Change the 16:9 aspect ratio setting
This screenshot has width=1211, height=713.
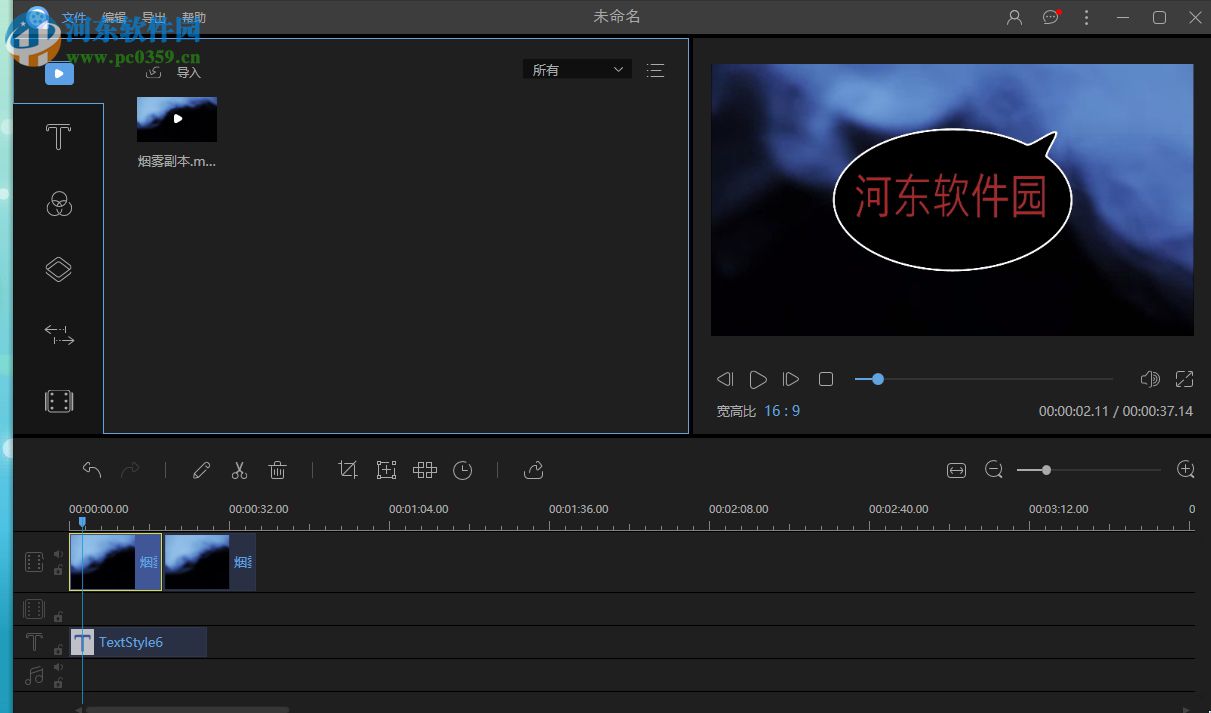[x=782, y=410]
